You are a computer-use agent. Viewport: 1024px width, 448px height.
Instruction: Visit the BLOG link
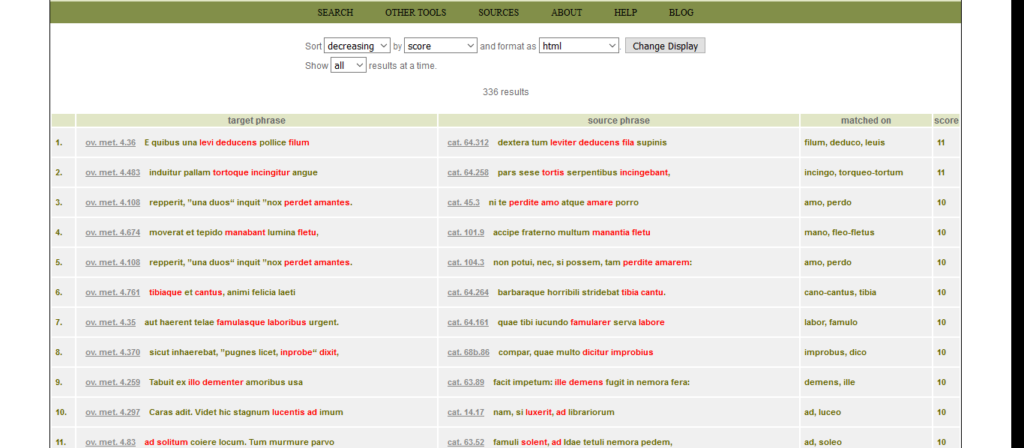coord(681,13)
